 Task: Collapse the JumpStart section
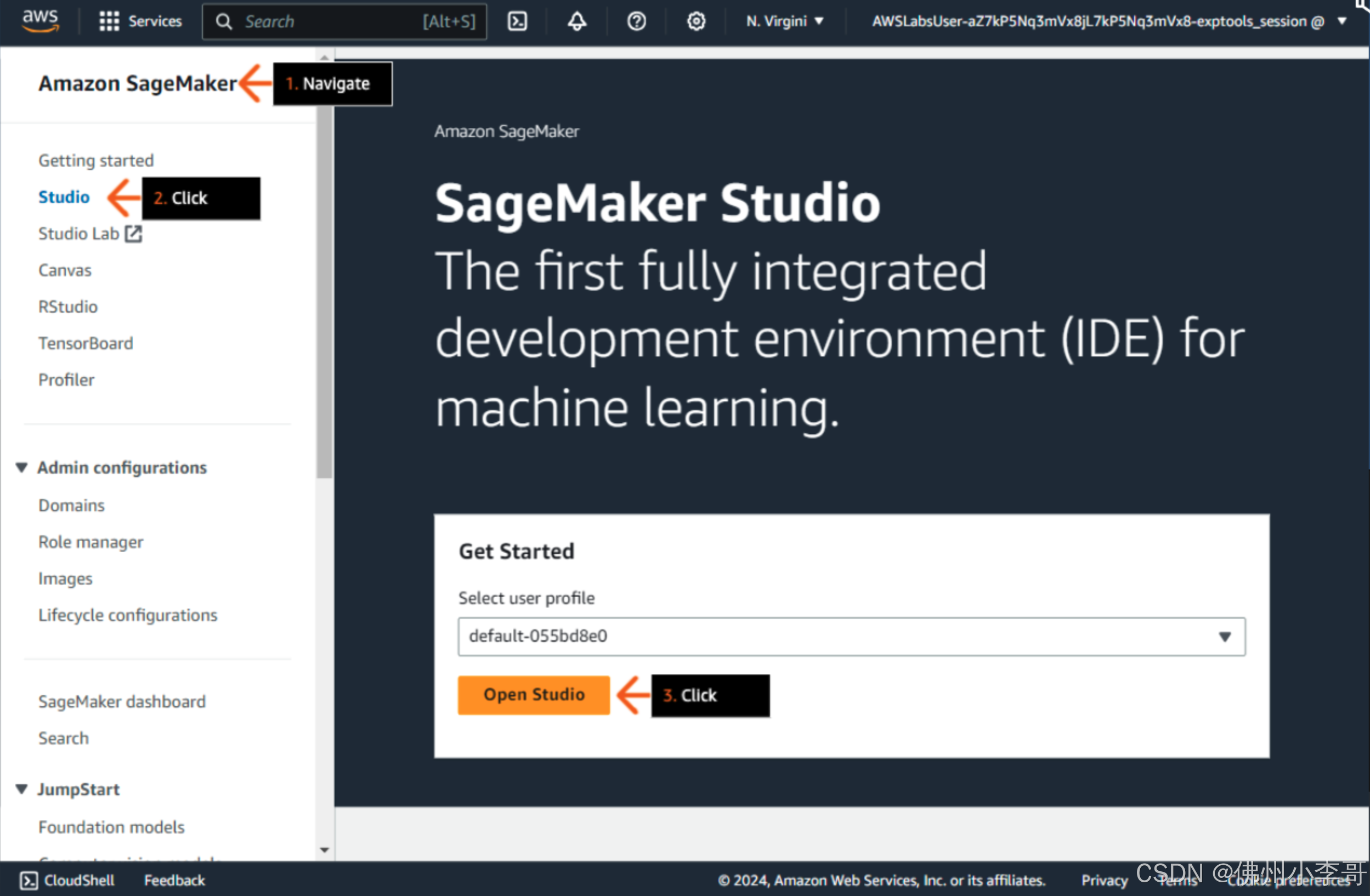(x=22, y=789)
